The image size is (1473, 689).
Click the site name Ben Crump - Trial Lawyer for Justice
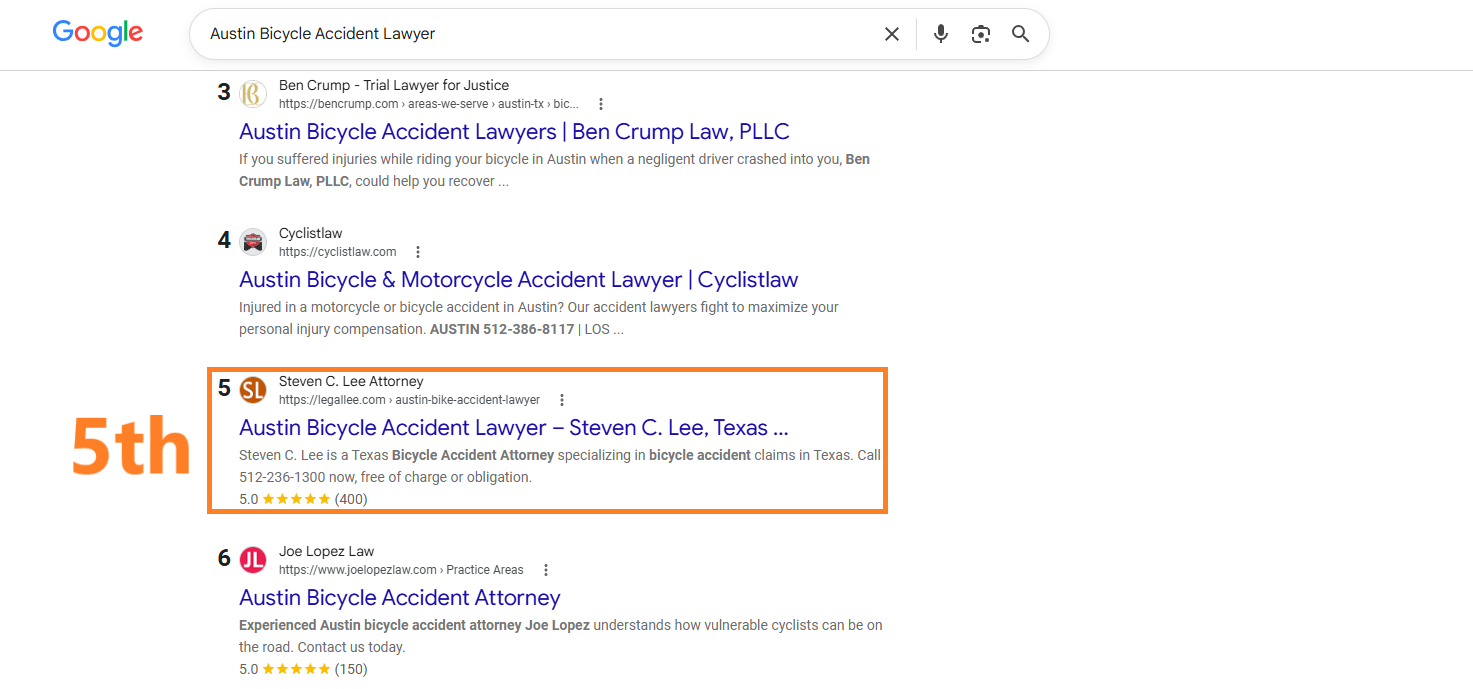click(394, 85)
